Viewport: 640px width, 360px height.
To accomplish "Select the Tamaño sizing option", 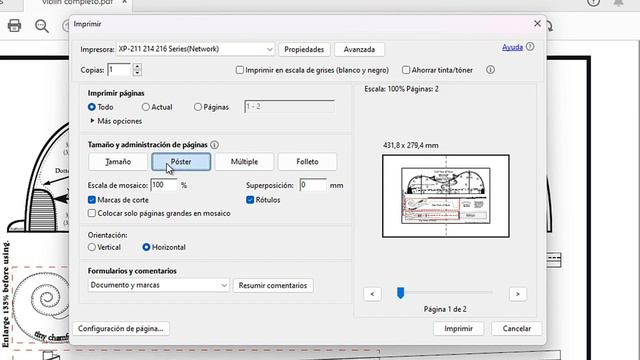I will [x=118, y=162].
